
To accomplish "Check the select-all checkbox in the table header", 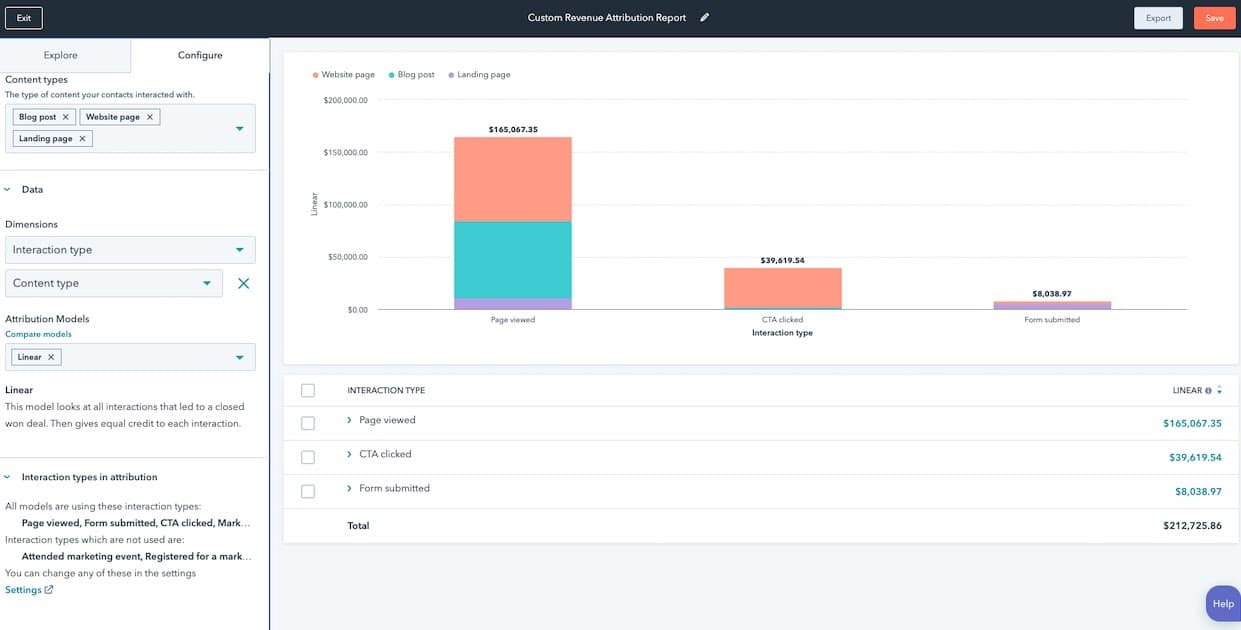I will [x=308, y=390].
